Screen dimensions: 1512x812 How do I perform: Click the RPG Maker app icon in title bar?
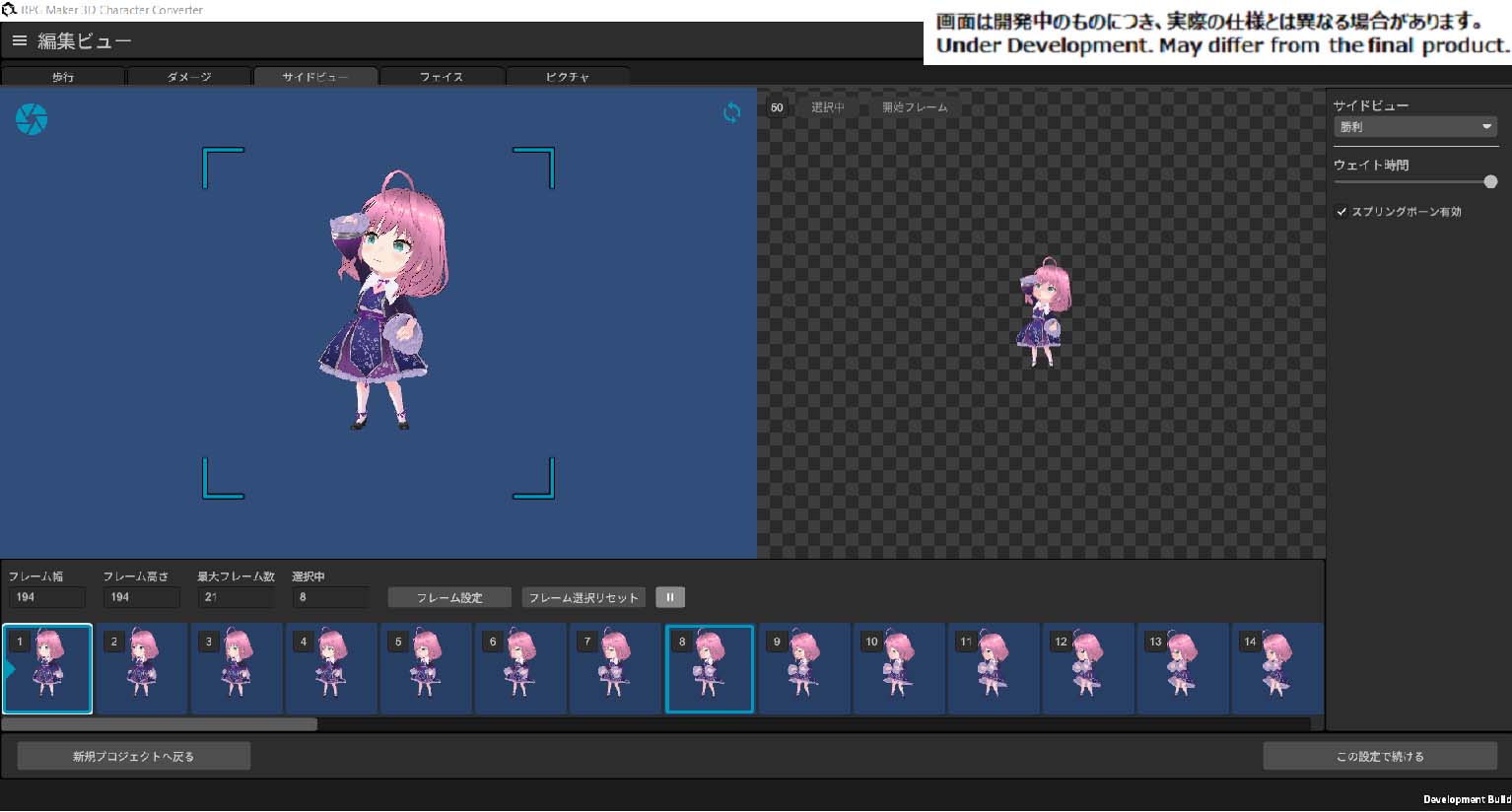tap(10, 10)
